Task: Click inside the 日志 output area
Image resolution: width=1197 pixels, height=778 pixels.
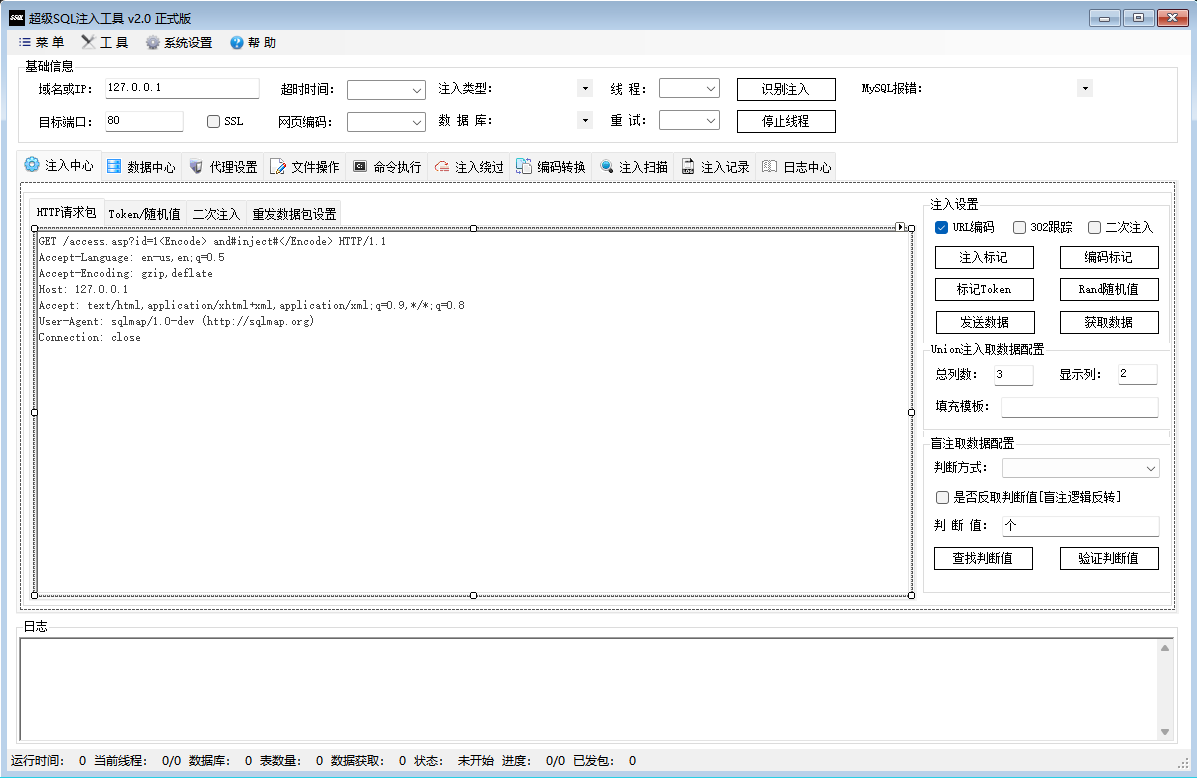Action: pos(588,689)
